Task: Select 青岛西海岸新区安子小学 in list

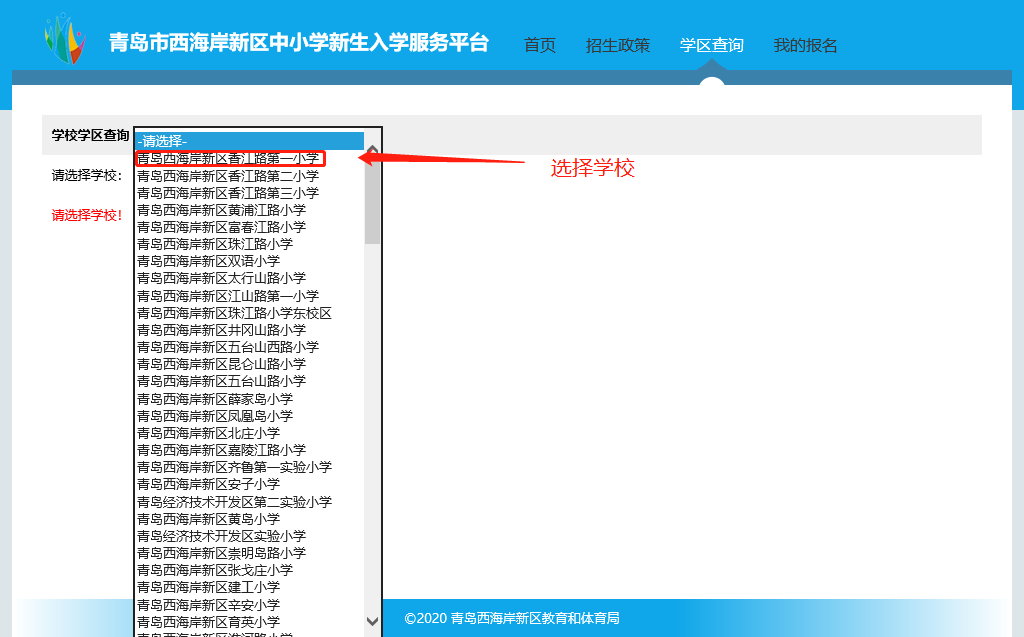Action: (249, 483)
